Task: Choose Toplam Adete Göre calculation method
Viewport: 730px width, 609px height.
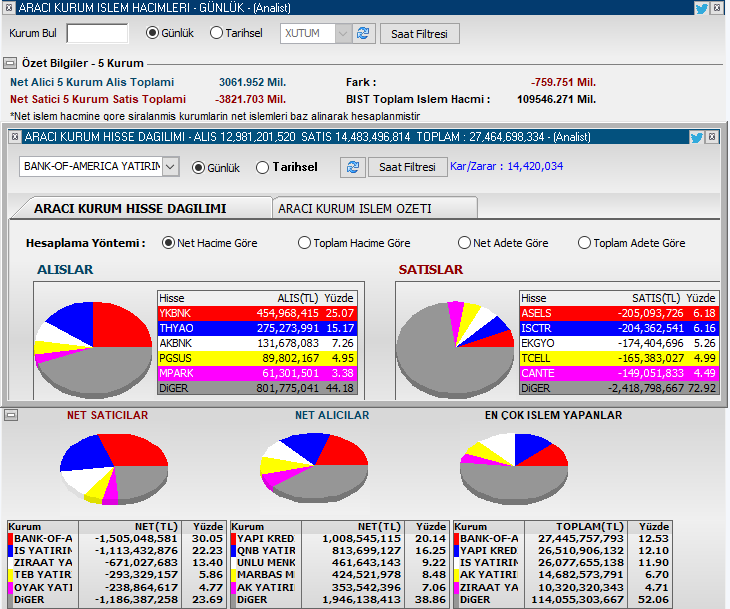Action: [x=584, y=243]
